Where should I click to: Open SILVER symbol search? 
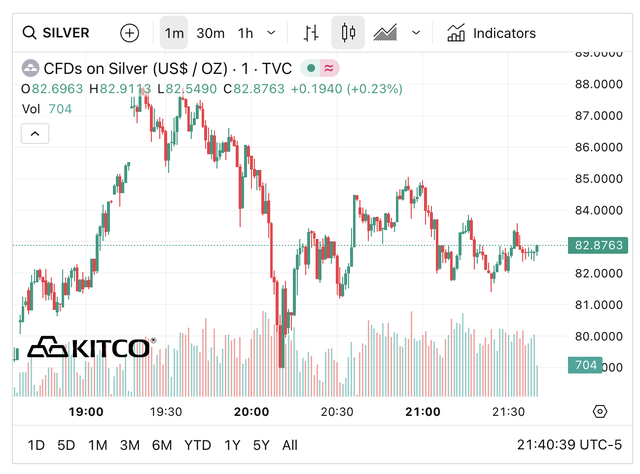pos(58,33)
